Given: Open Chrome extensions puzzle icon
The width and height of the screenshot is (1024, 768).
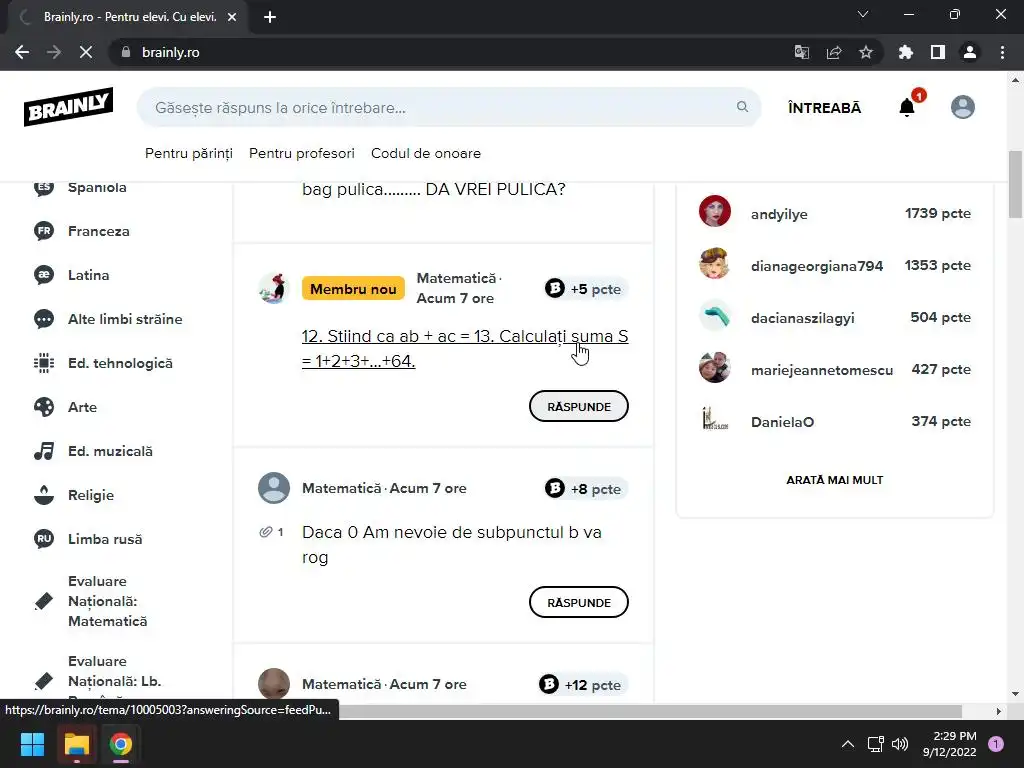Looking at the screenshot, I should pyautogui.click(x=906, y=52).
